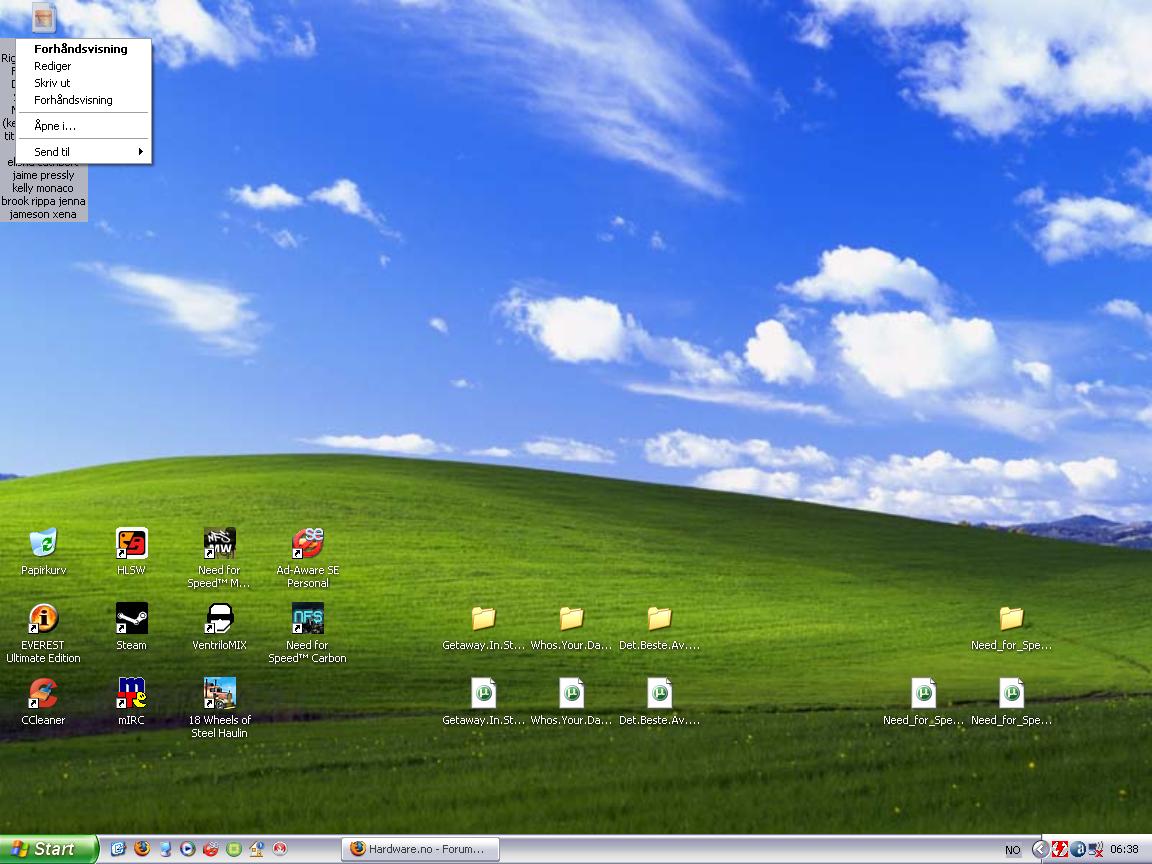Choose bold Forhåndsvisning default menu entry
Viewport: 1152px width, 864px height.
83,49
